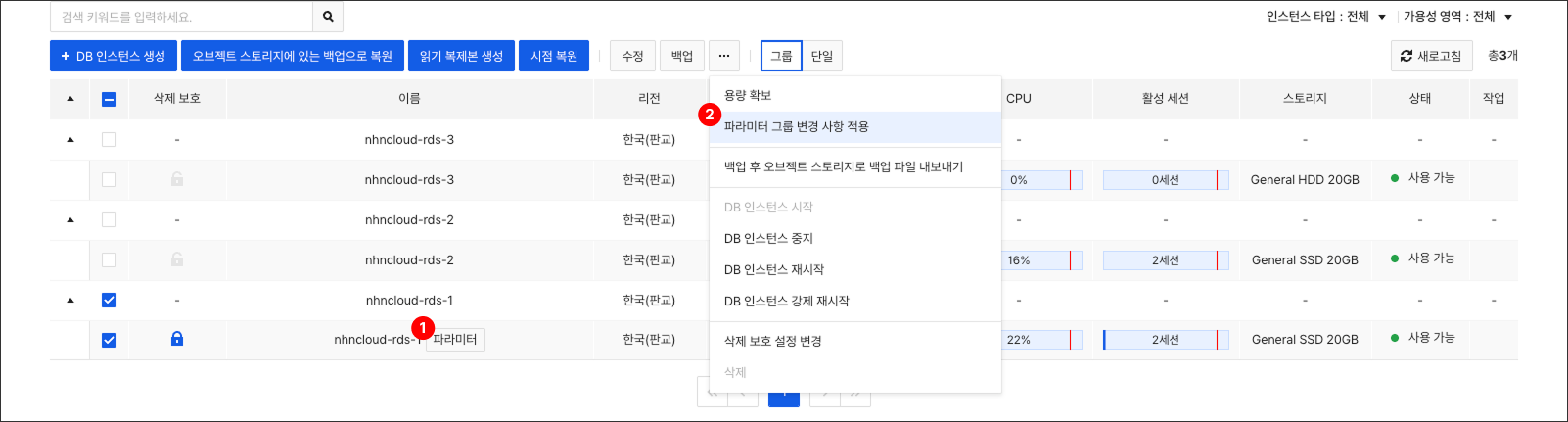
Task: Choose DB 인스턴스 중지 in the menu
Action: tap(855, 238)
